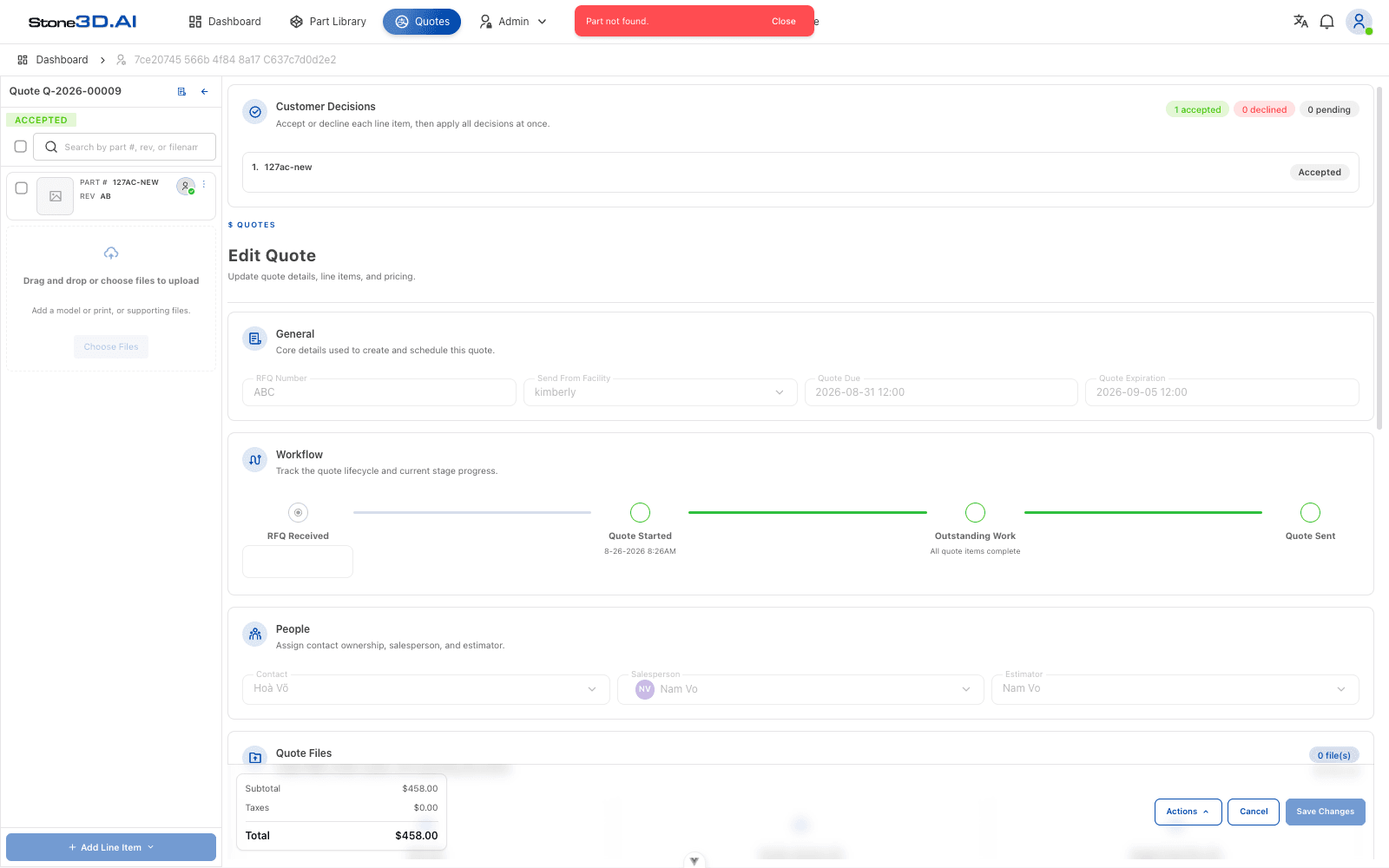
Task: Collapse quote sidebar with back arrow
Action: (x=205, y=91)
